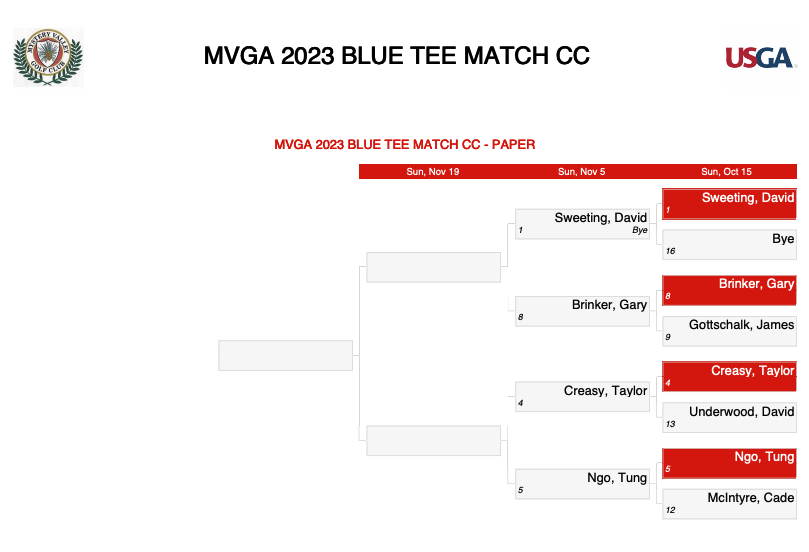Image resolution: width=809 pixels, height=552 pixels.
Task: Open Ngo, Tung second round box
Action: tap(582, 483)
